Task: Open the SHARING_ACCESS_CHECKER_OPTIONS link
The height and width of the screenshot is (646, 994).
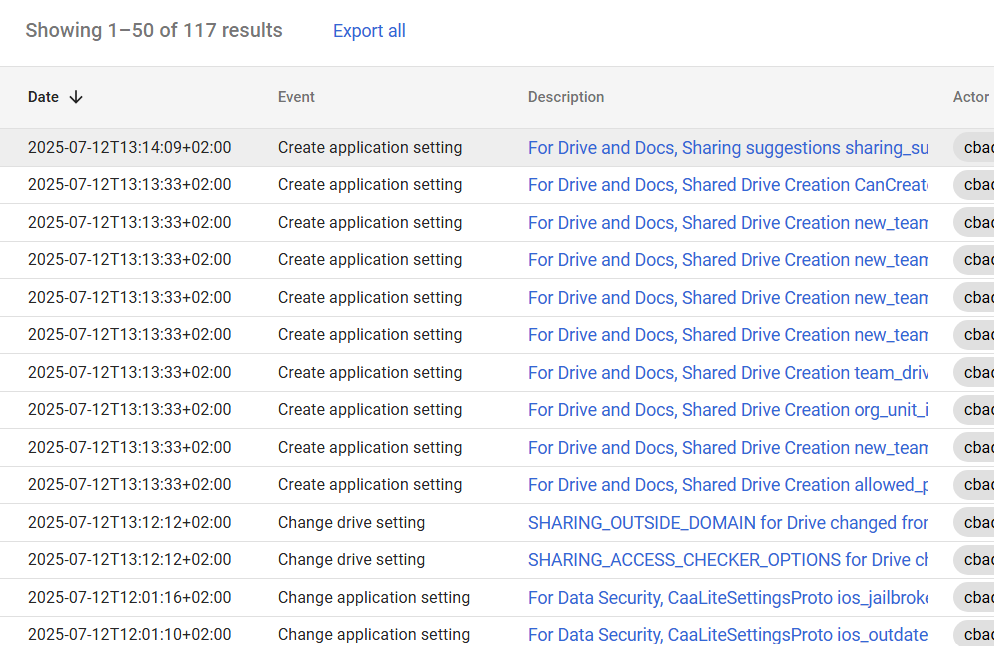Action: click(727, 560)
